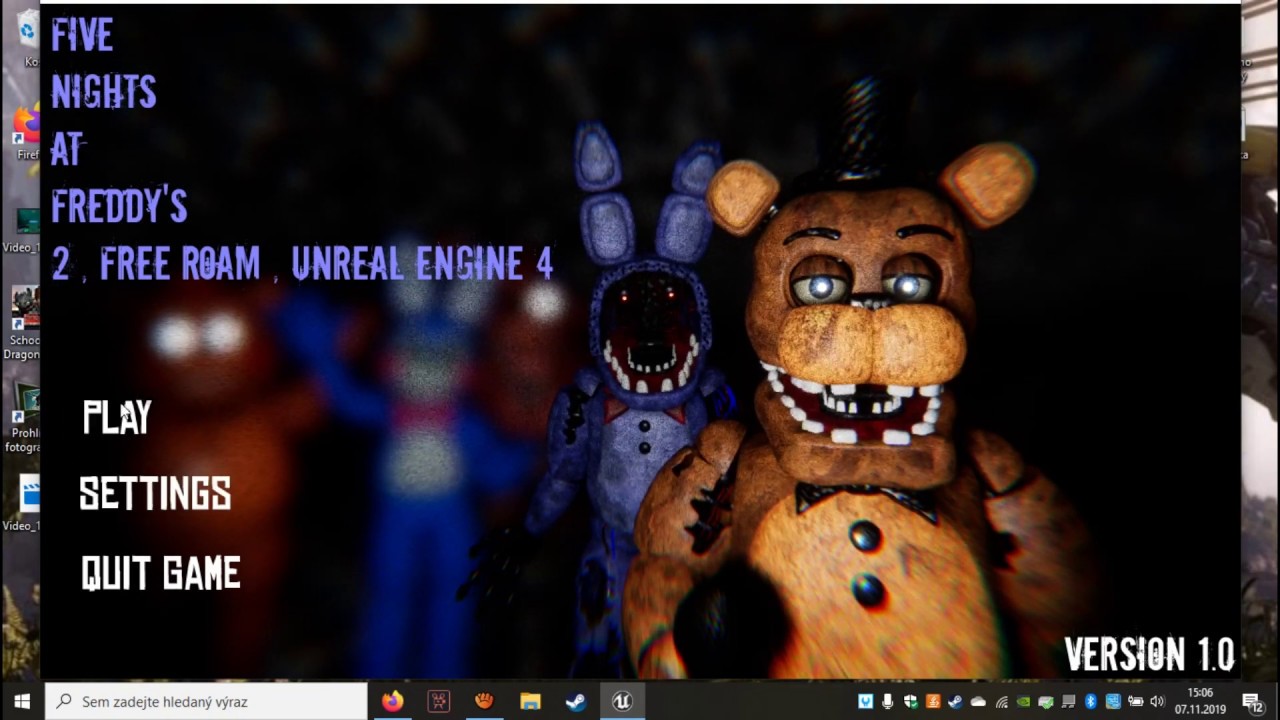
Task: Open OneDrive cloud tray icon
Action: pyautogui.click(x=978, y=702)
